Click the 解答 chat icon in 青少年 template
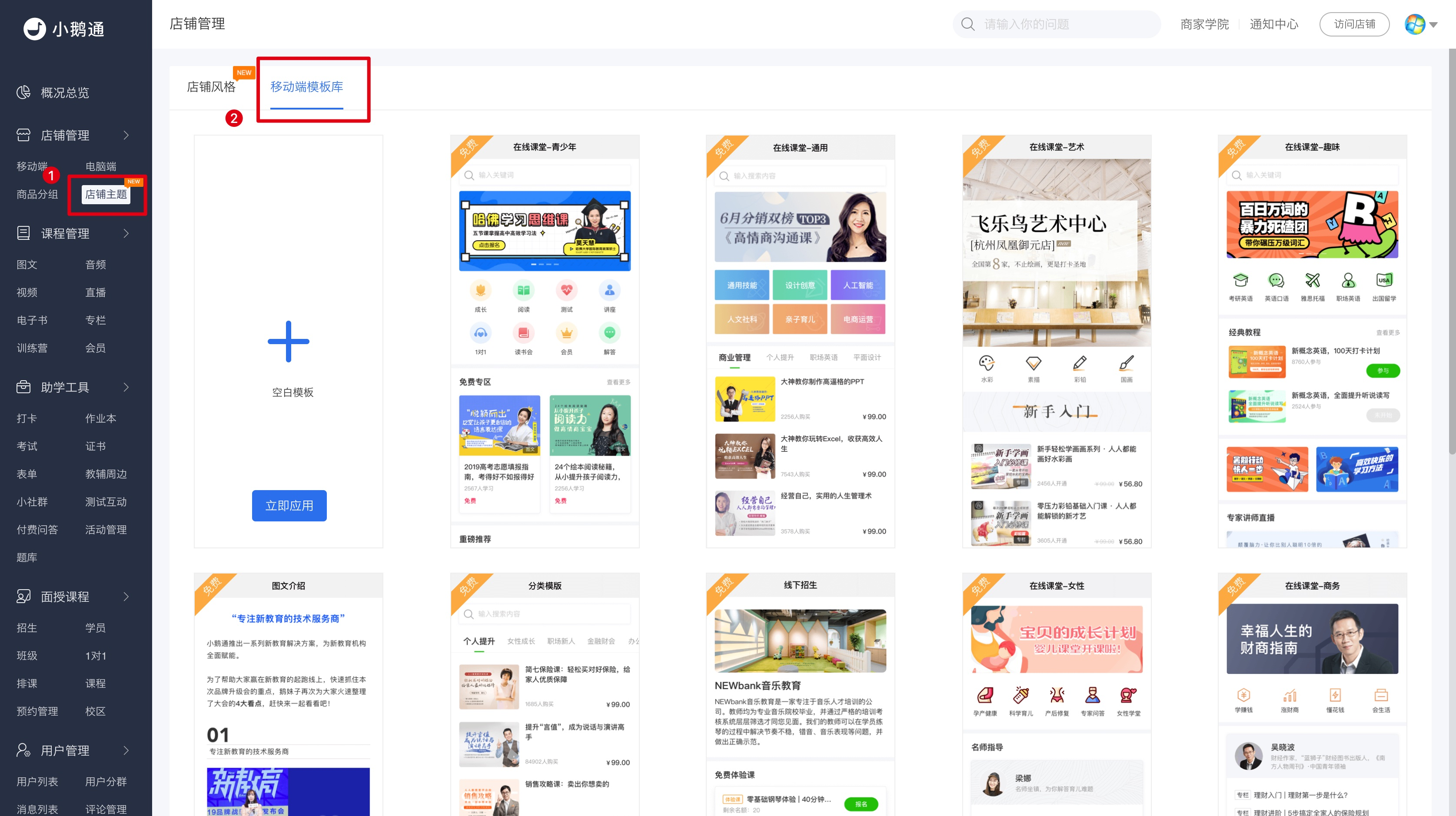The width and height of the screenshot is (1456, 816). coord(609,333)
